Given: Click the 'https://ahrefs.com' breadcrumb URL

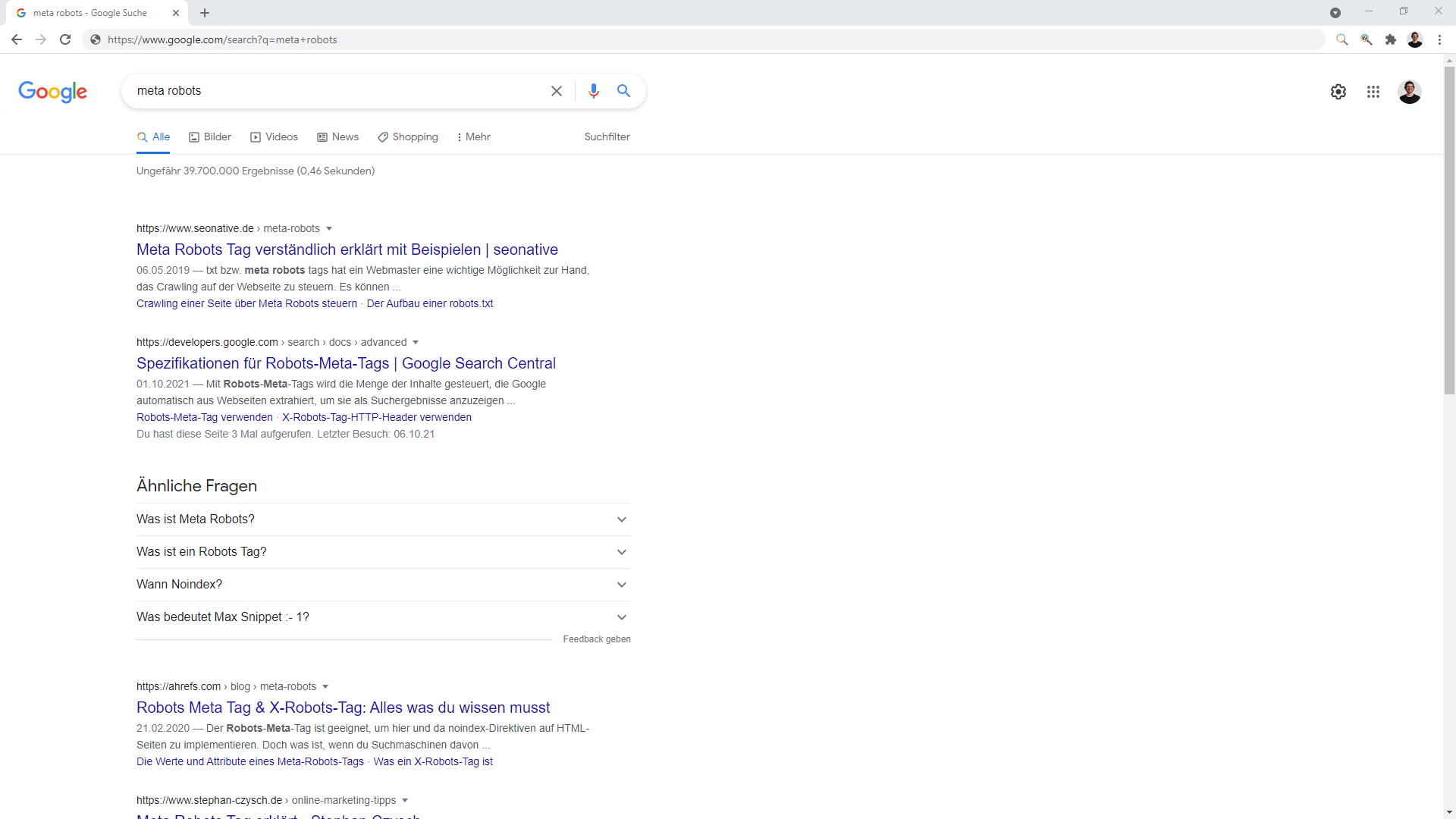Looking at the screenshot, I should click(x=178, y=686).
